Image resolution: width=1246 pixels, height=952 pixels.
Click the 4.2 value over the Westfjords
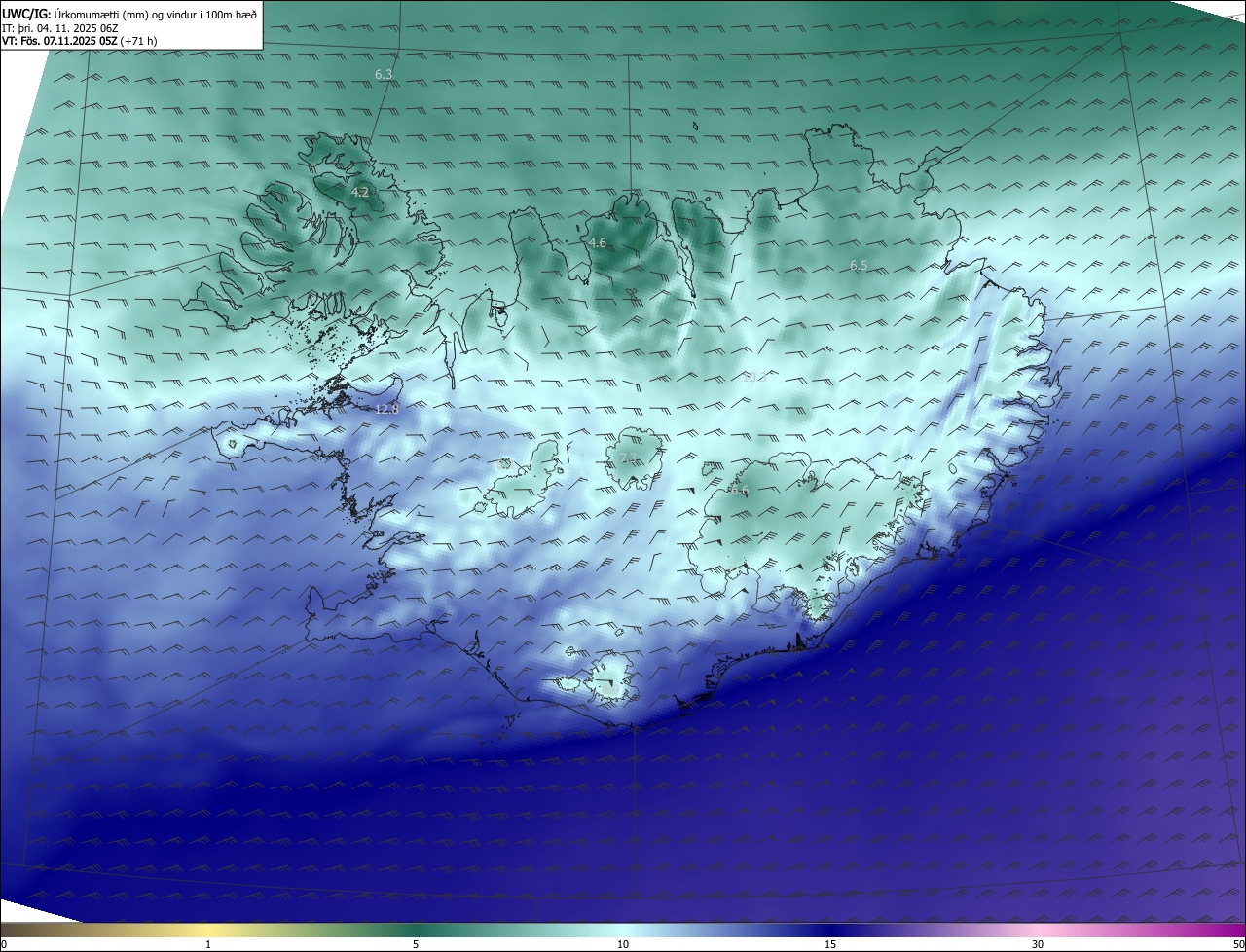[x=360, y=193]
